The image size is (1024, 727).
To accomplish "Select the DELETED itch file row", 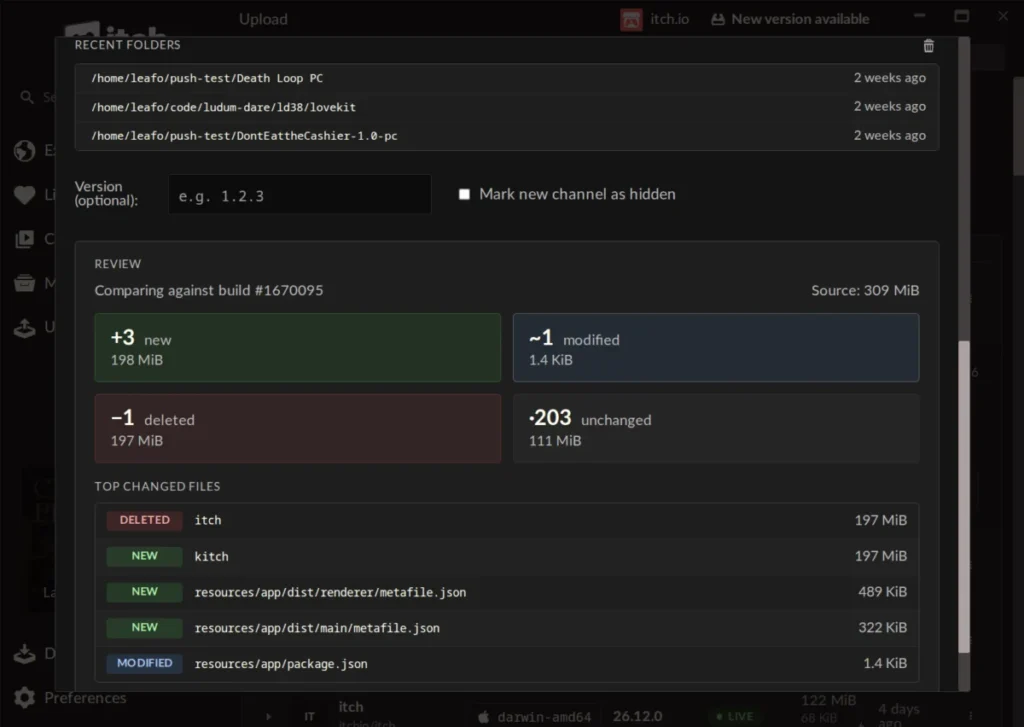I will point(507,521).
